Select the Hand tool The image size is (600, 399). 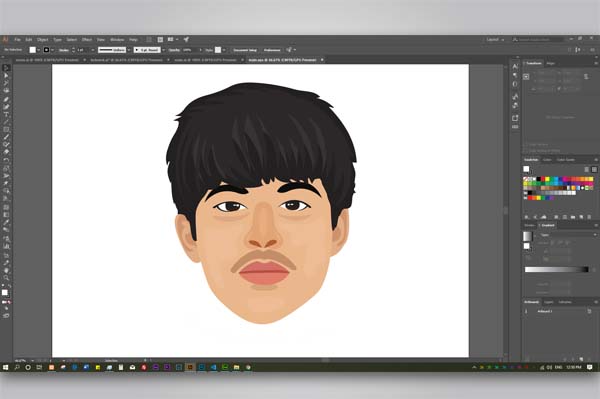(x=6, y=270)
